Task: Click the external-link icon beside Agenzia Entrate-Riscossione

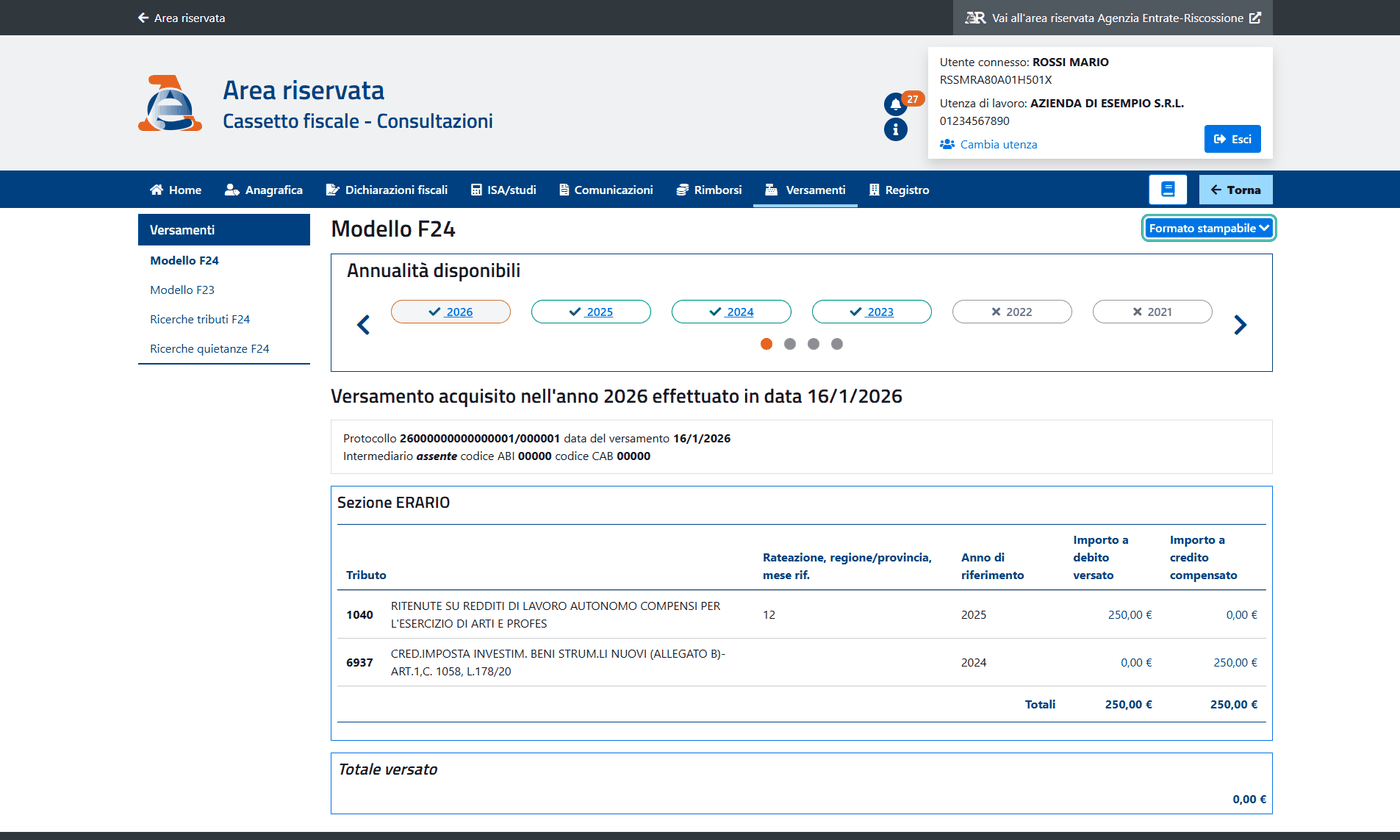Action: (1255, 18)
